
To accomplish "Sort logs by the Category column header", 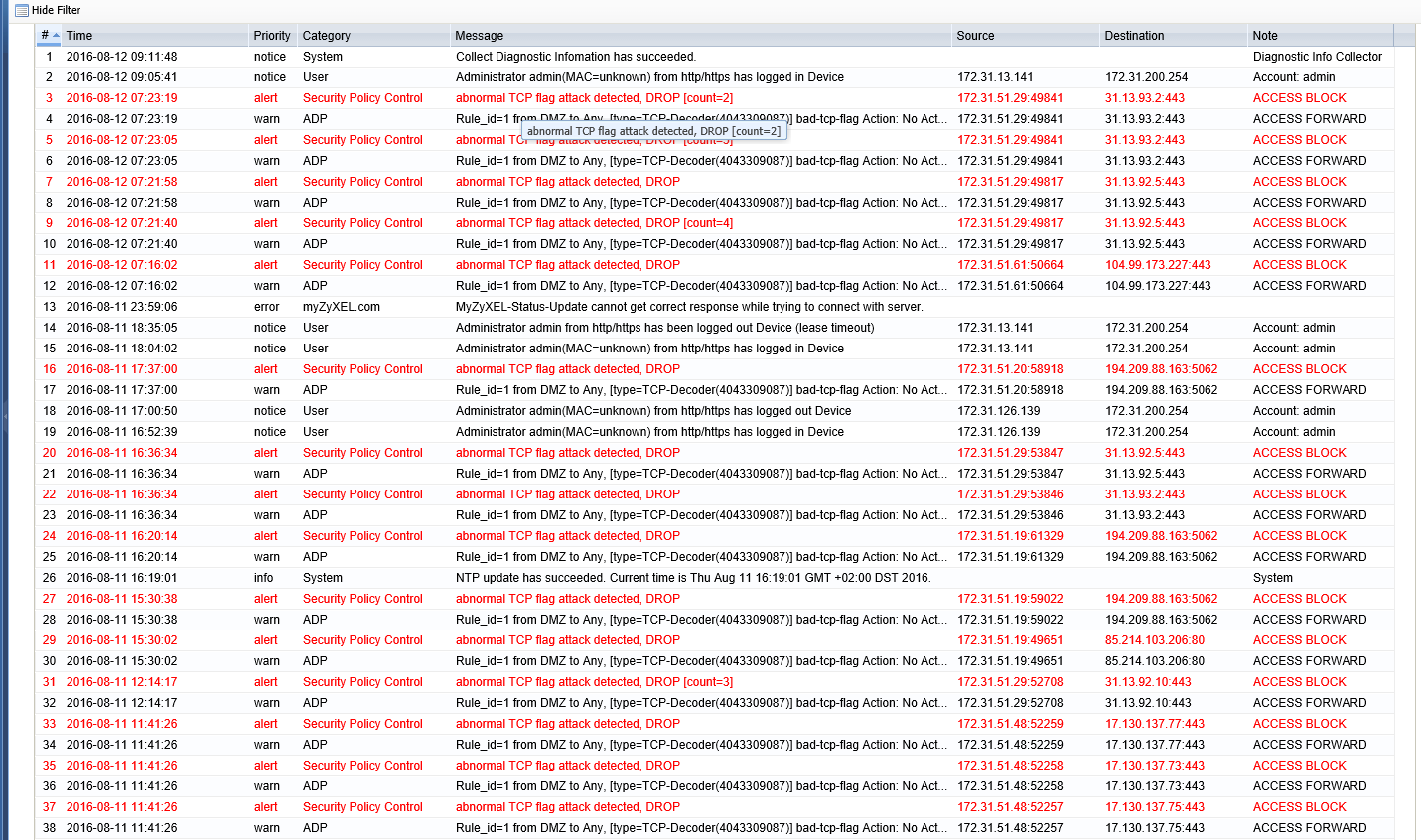I will click(x=328, y=35).
